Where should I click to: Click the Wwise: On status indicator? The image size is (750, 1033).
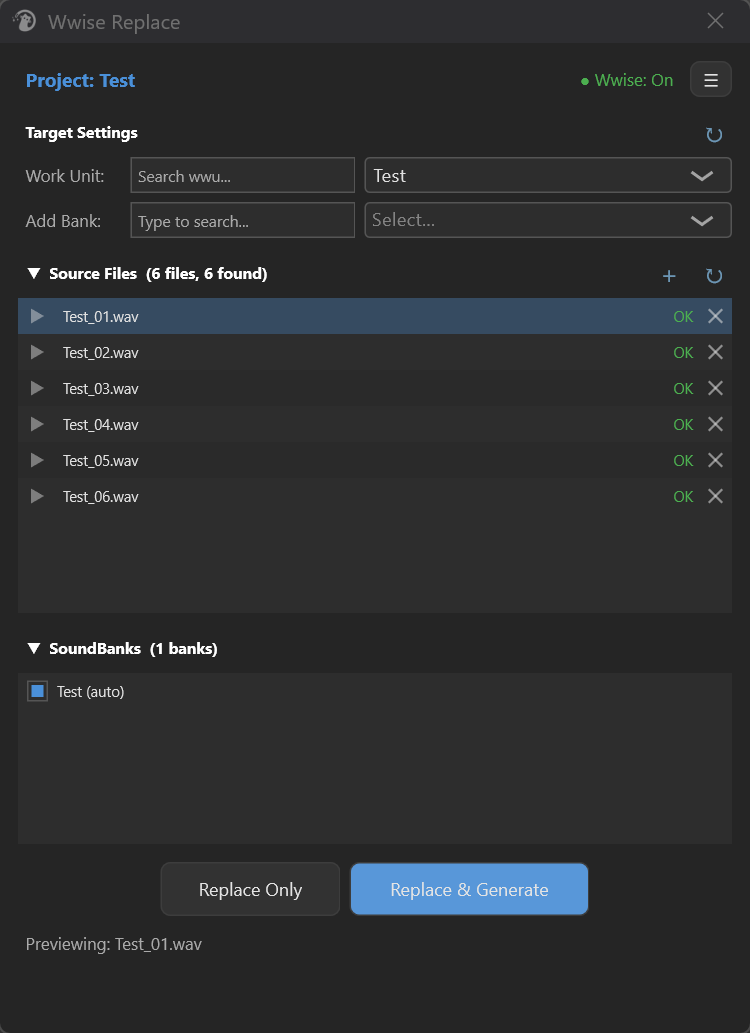click(627, 80)
